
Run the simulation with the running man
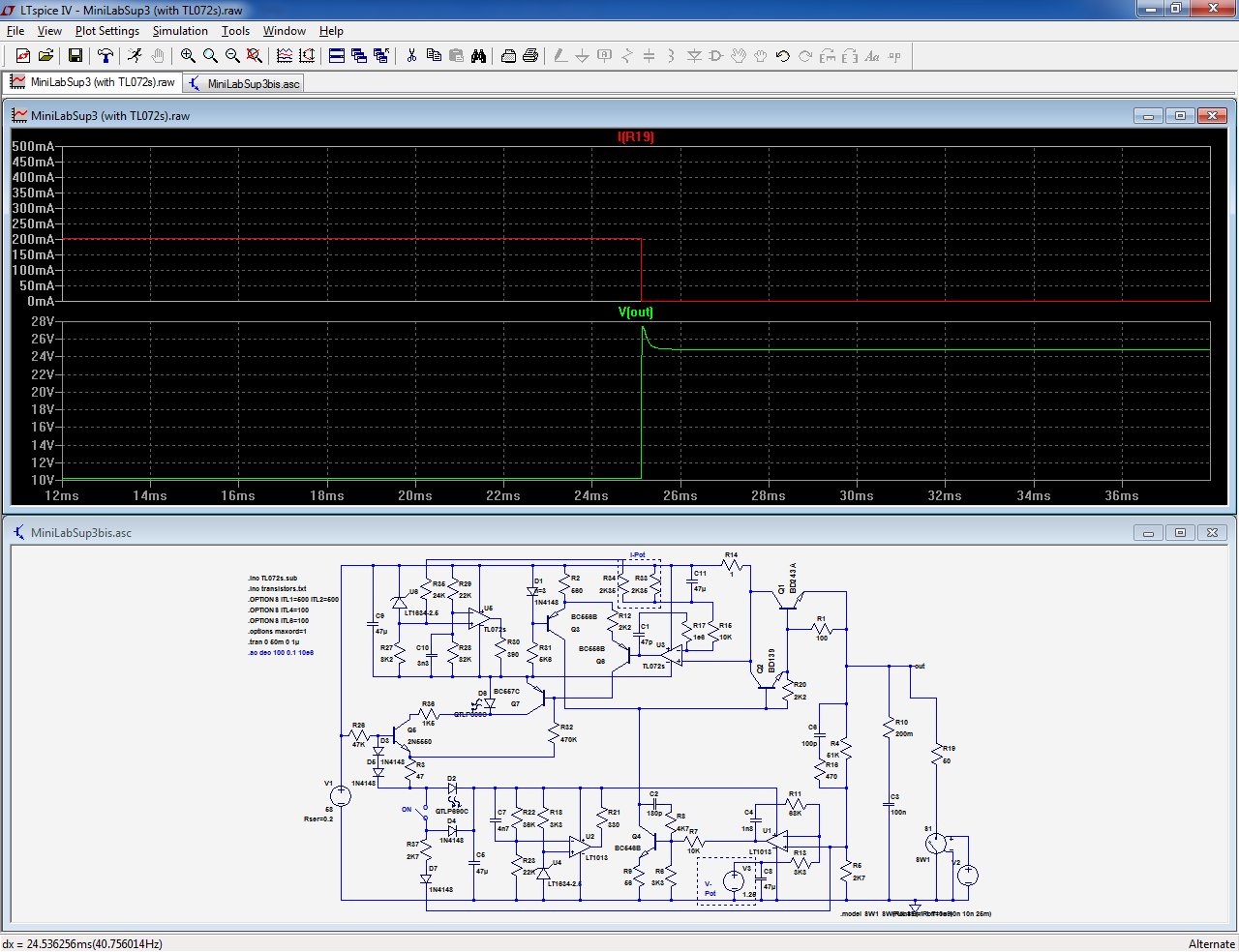pyautogui.click(x=135, y=56)
